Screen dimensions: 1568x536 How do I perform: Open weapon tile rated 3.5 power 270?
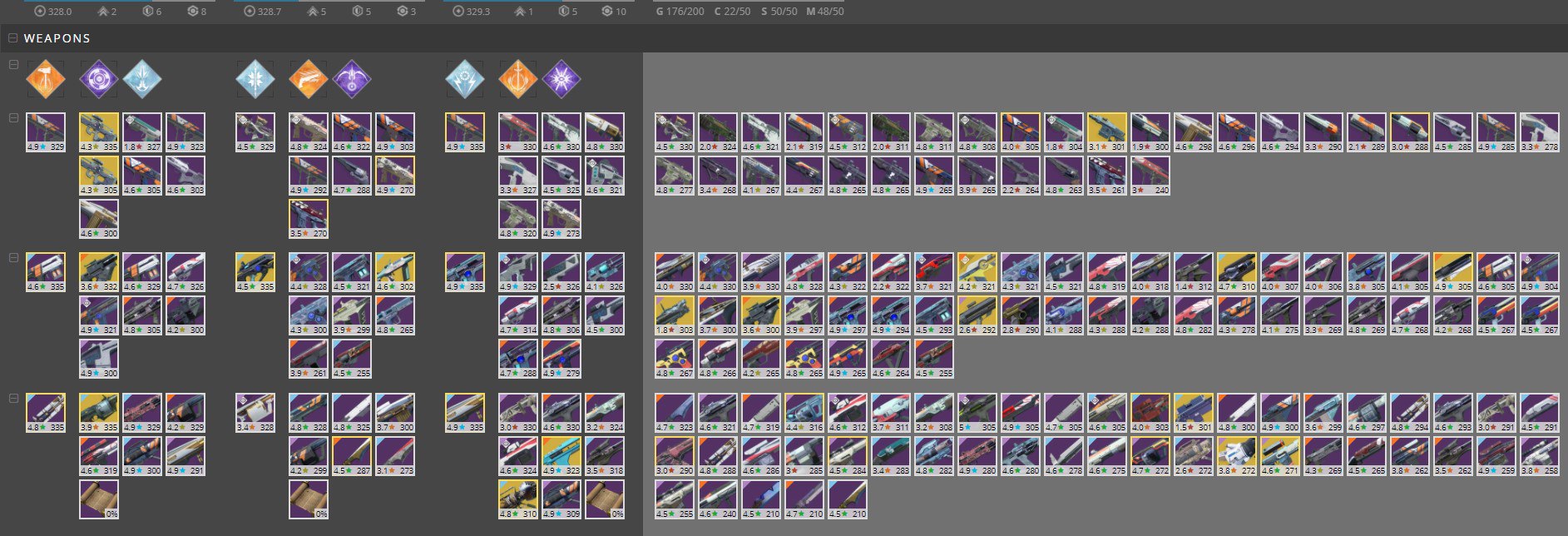pyautogui.click(x=309, y=219)
